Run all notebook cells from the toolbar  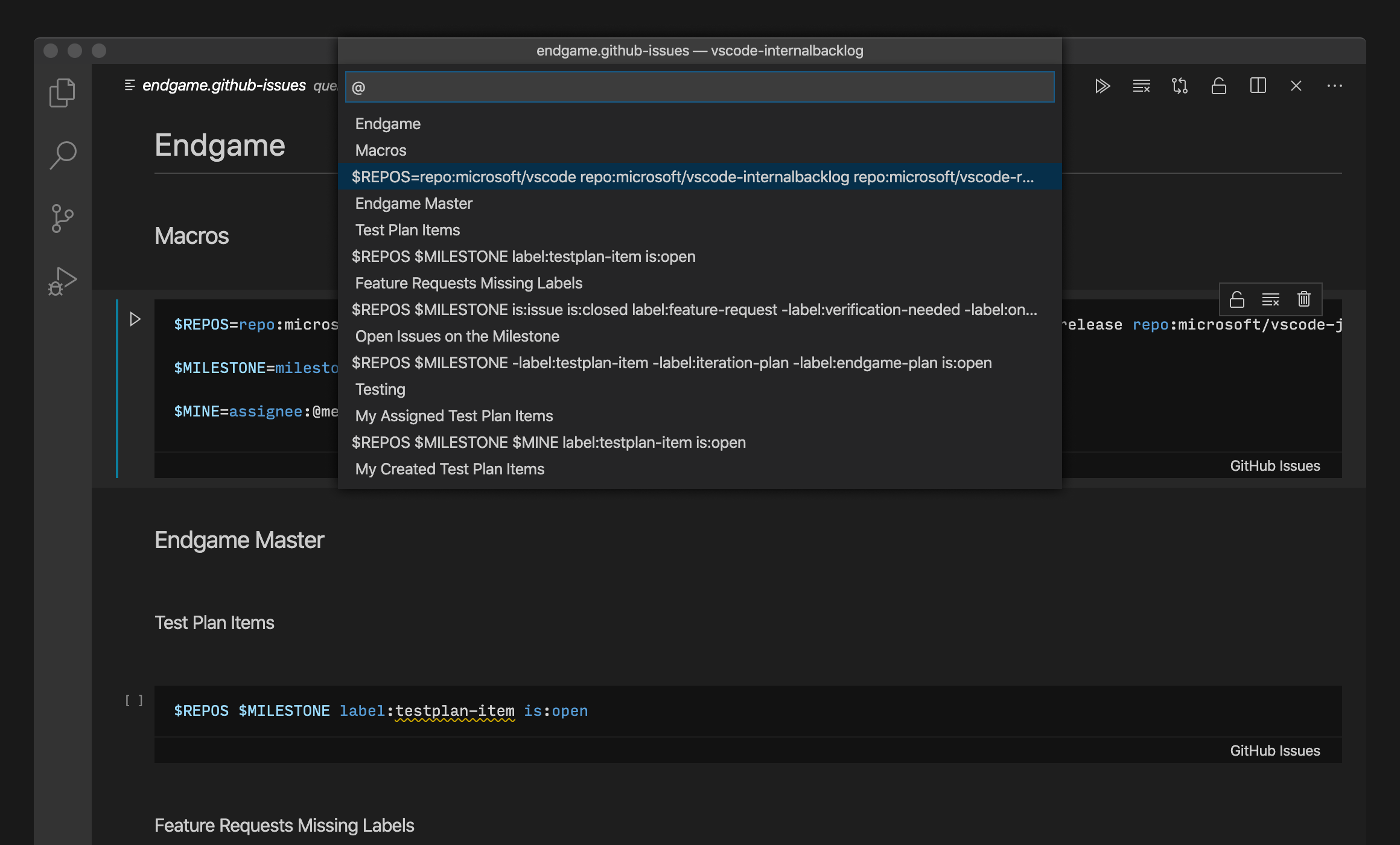1102,86
